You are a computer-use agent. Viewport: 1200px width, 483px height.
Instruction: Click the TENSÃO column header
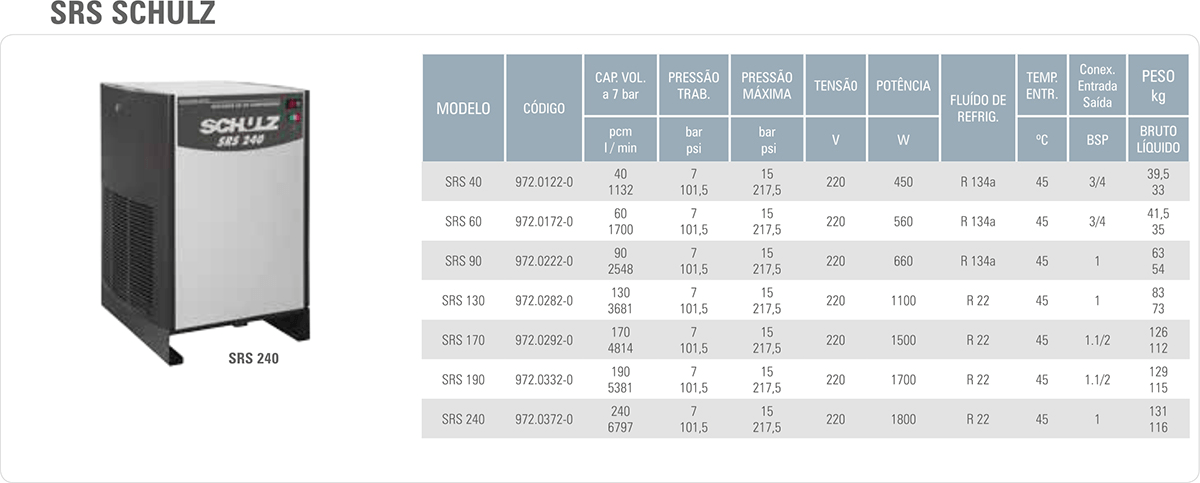(836, 86)
